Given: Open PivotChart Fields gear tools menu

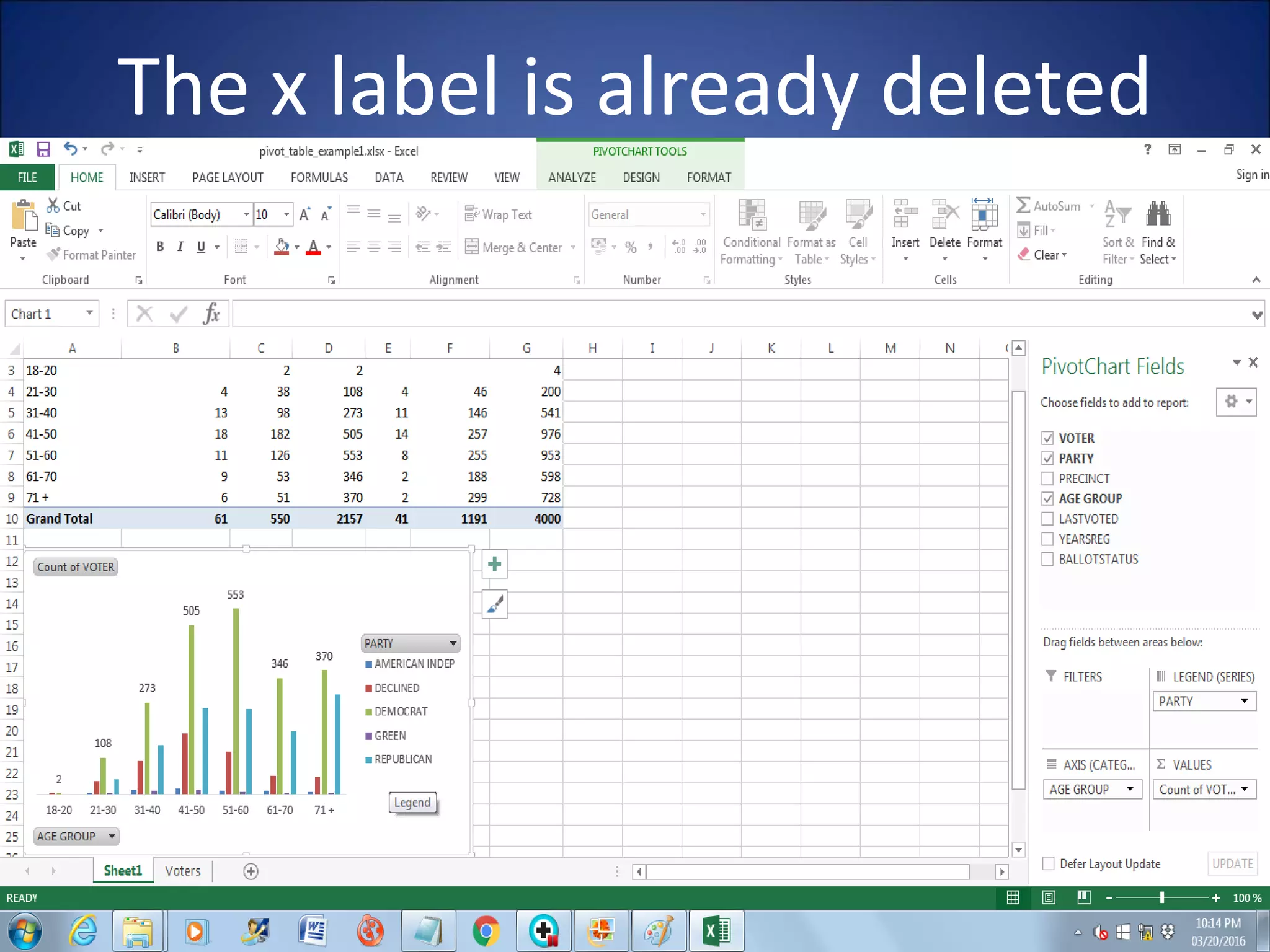Looking at the screenshot, I should [1236, 402].
